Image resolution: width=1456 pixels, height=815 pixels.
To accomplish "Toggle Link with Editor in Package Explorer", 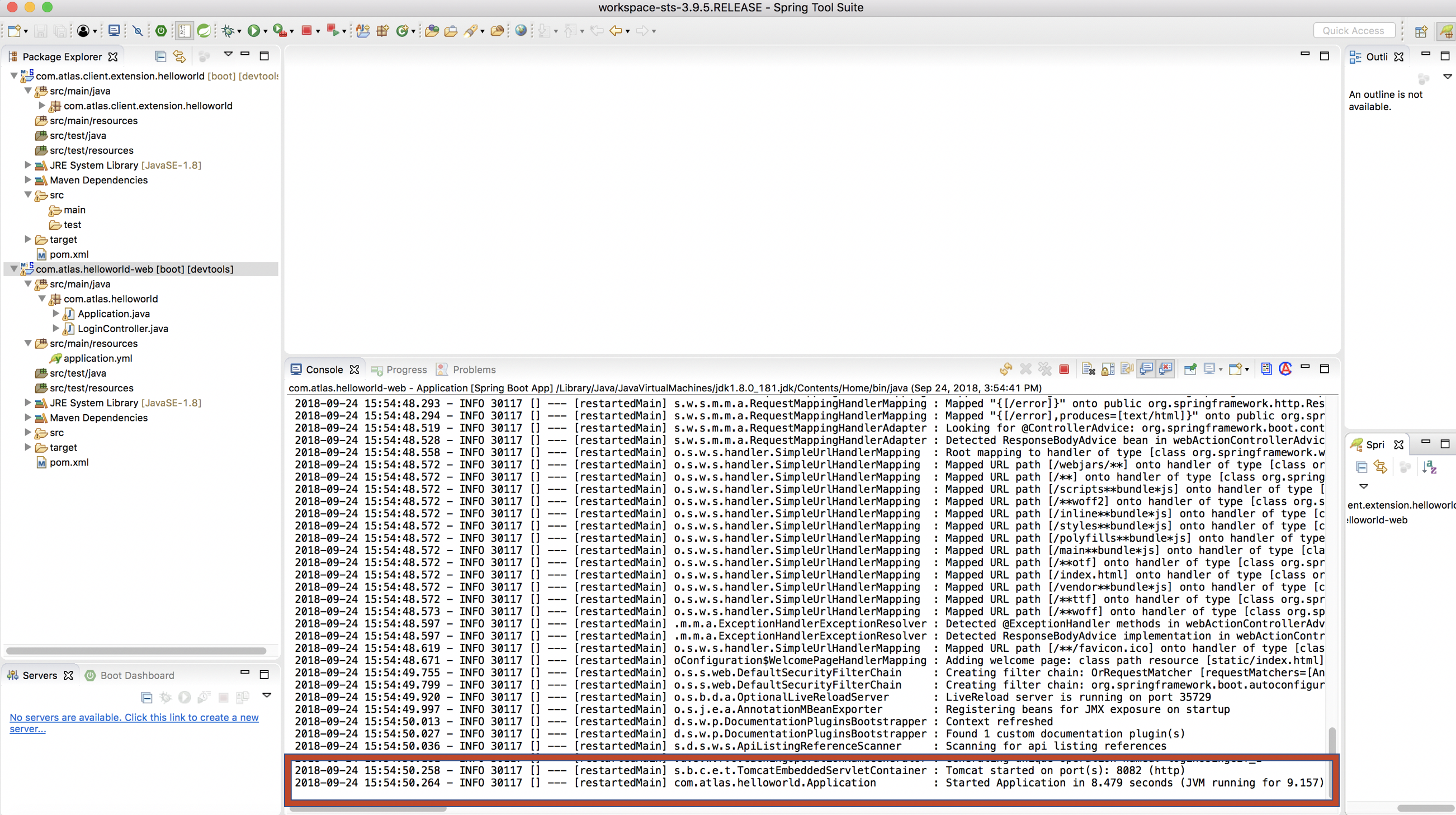I will (x=179, y=56).
